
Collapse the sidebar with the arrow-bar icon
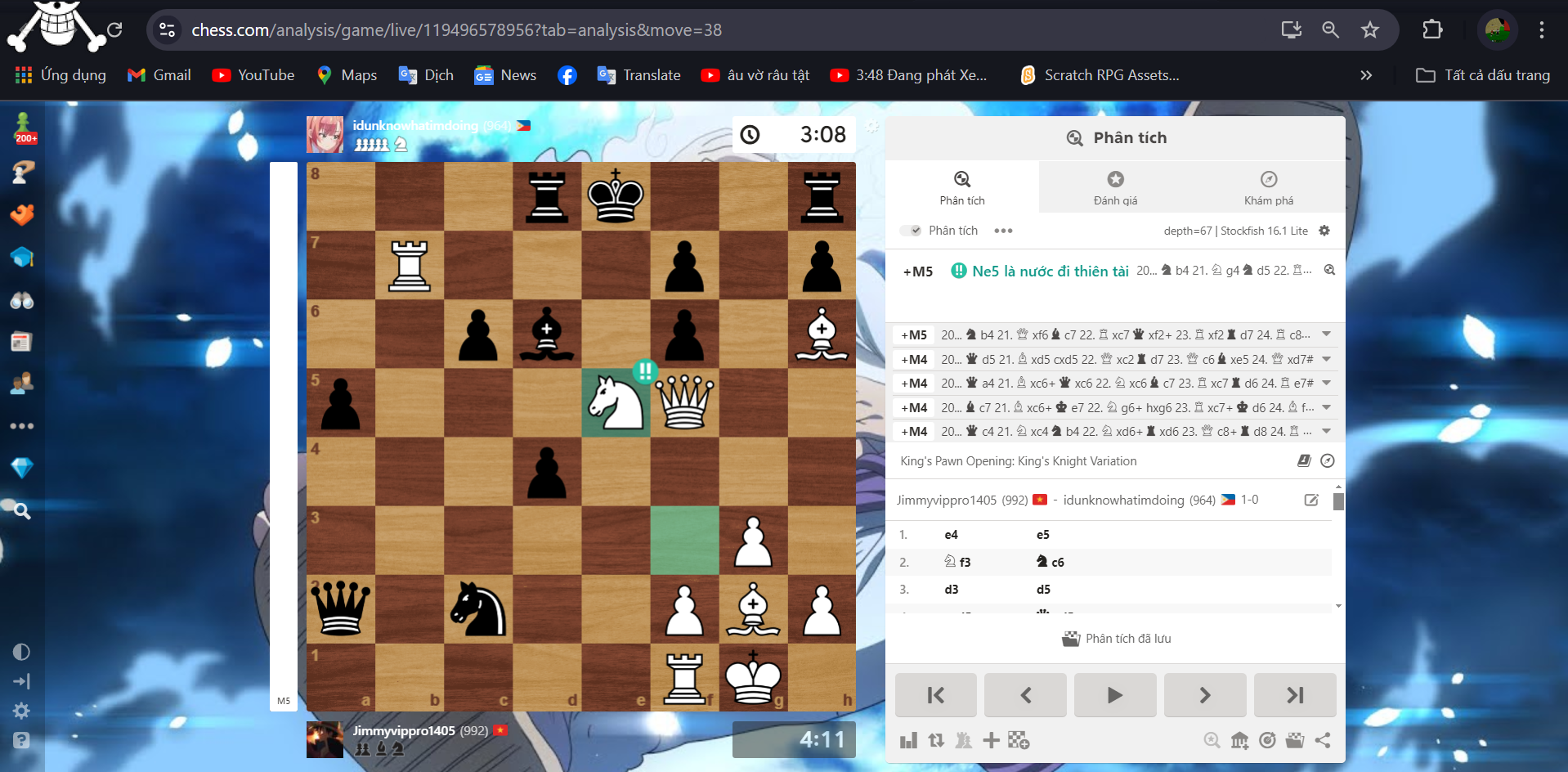pyautogui.click(x=21, y=681)
